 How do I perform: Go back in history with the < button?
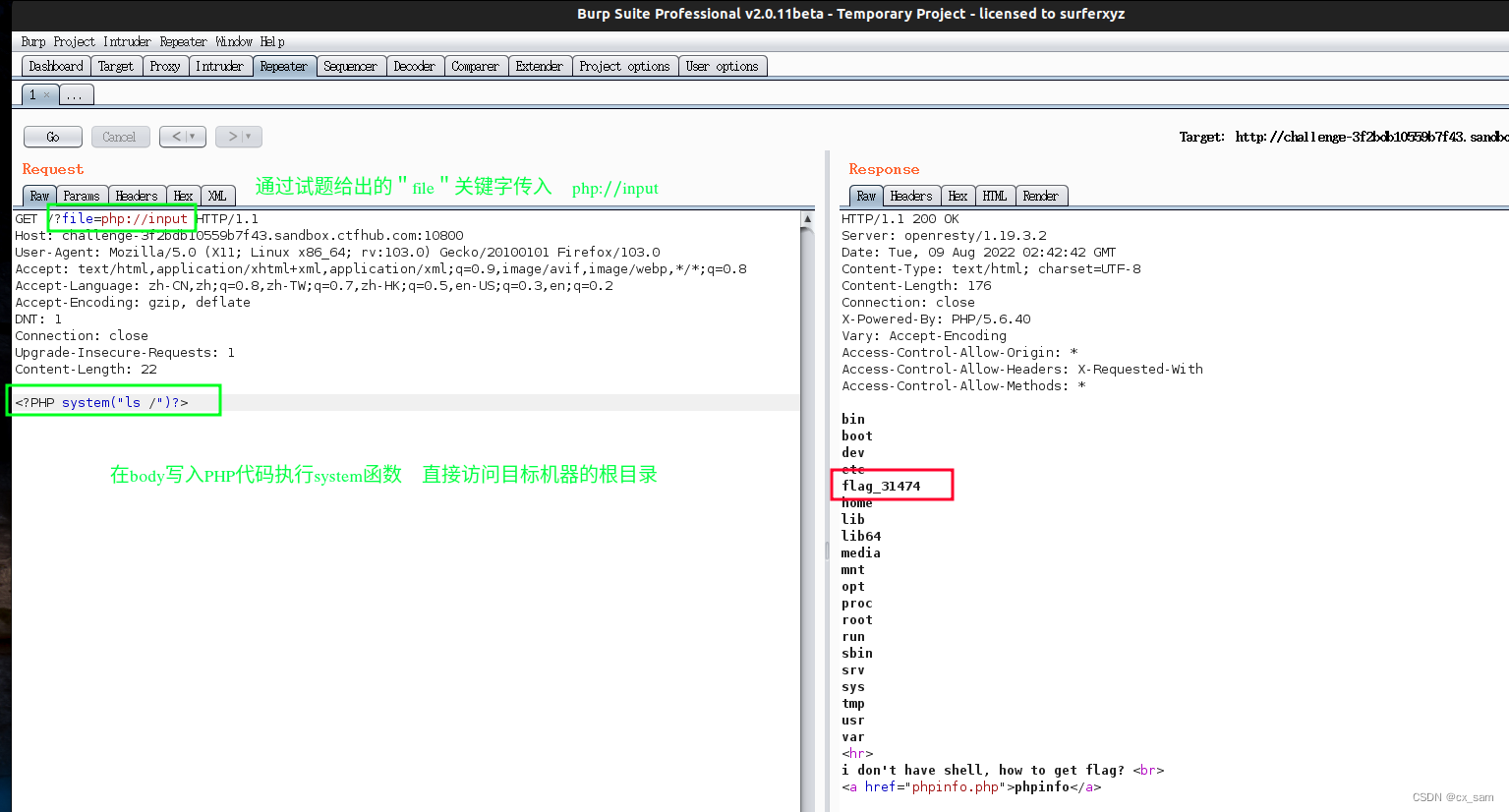[177, 137]
